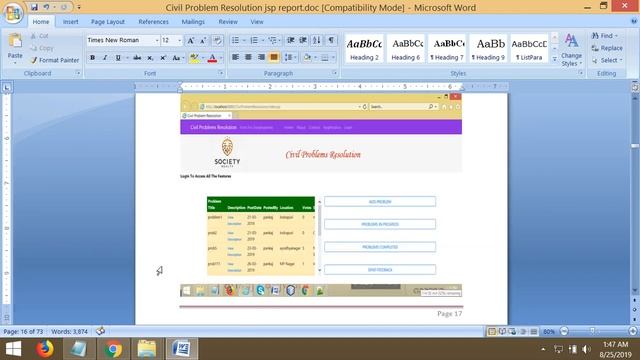
Task: Toggle underline formatting
Action: coord(118,58)
